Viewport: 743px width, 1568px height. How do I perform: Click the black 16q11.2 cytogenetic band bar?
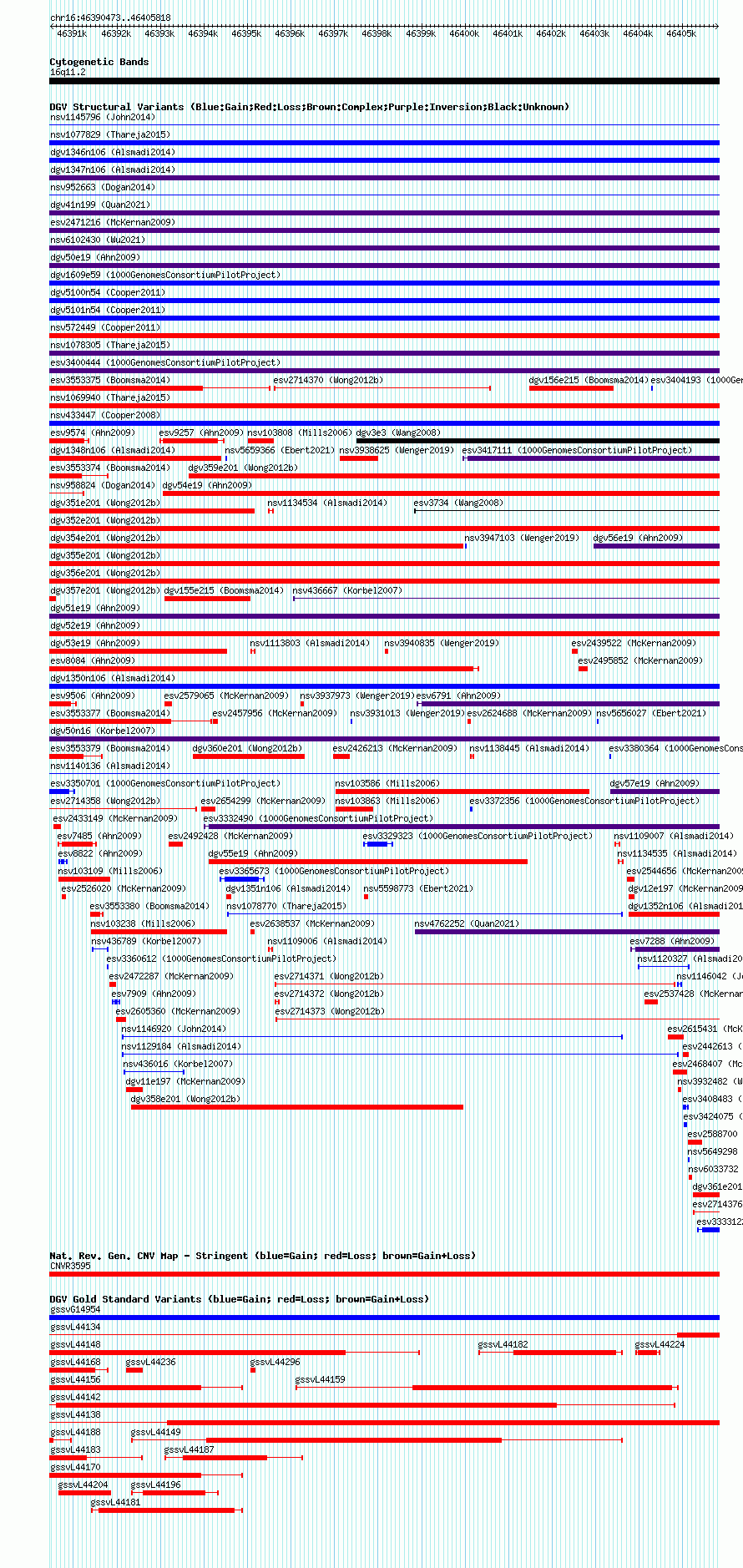[384, 81]
